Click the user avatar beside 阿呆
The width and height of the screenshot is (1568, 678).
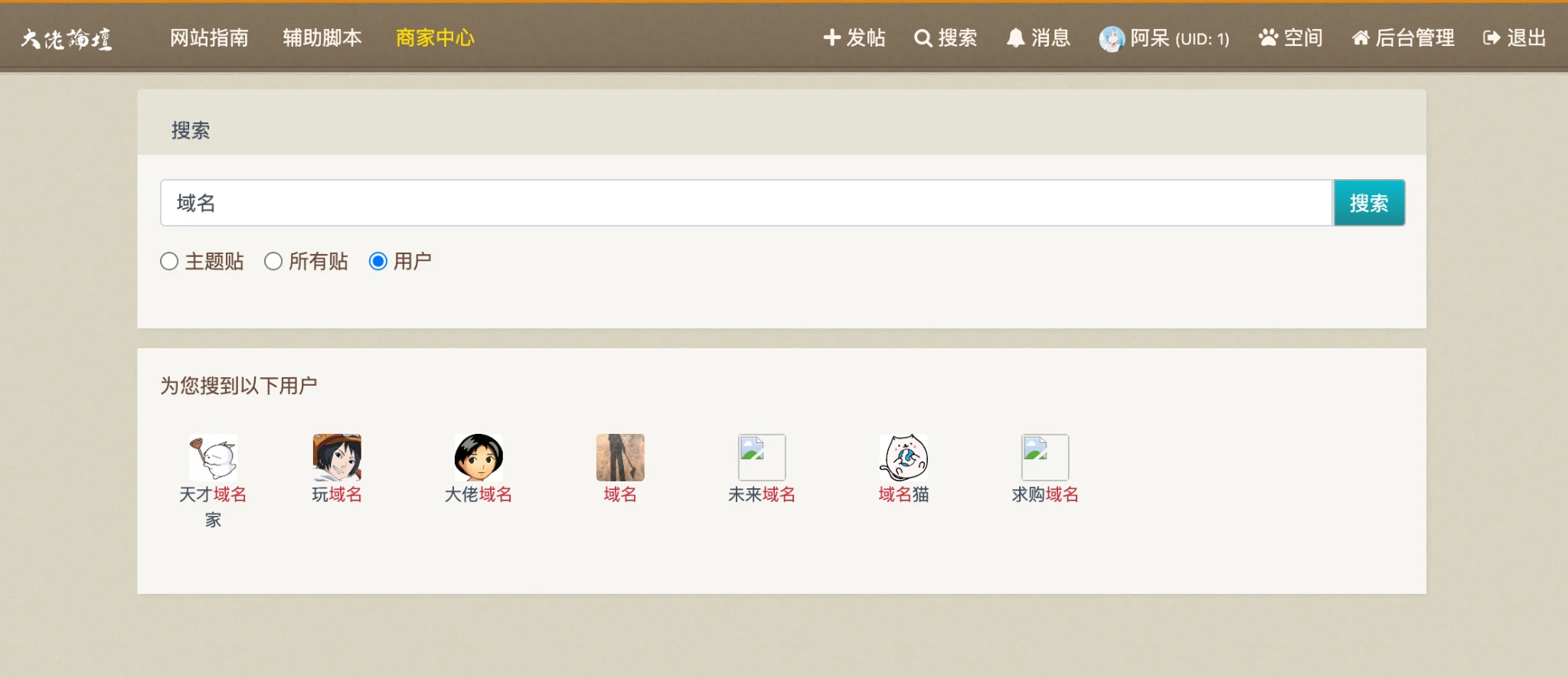pyautogui.click(x=1112, y=38)
